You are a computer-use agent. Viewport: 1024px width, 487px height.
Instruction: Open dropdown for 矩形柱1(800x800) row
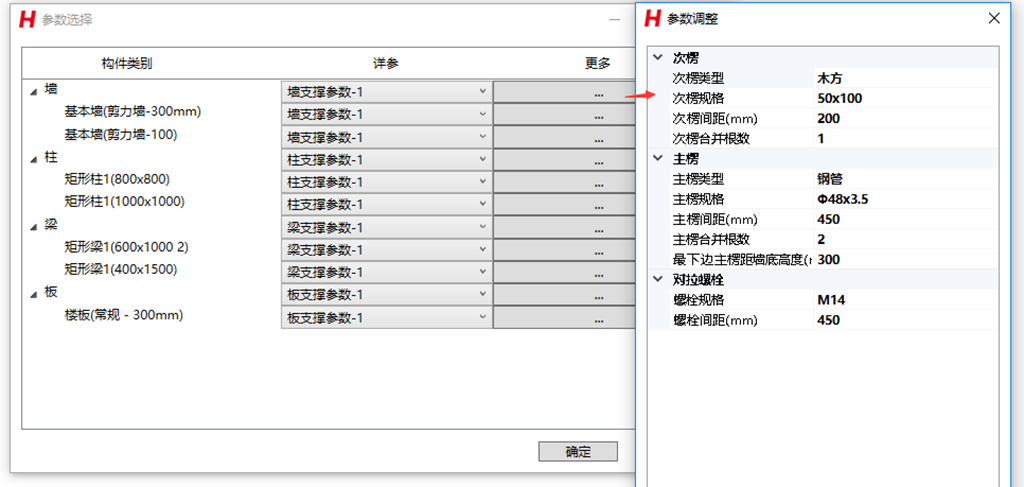(x=483, y=182)
